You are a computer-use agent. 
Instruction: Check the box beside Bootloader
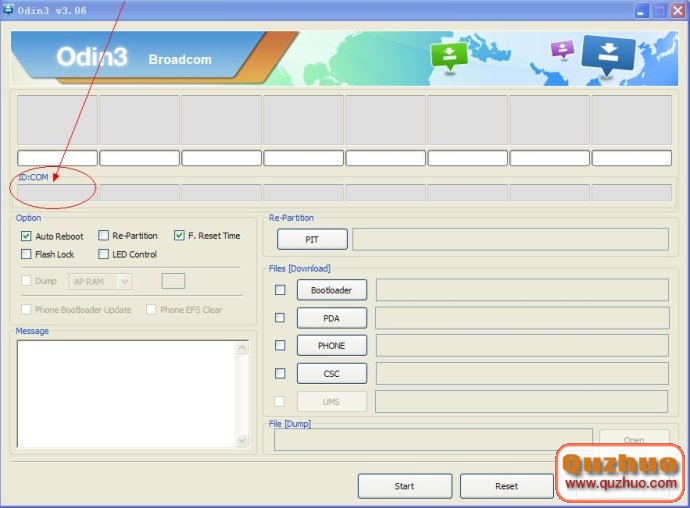(x=280, y=290)
